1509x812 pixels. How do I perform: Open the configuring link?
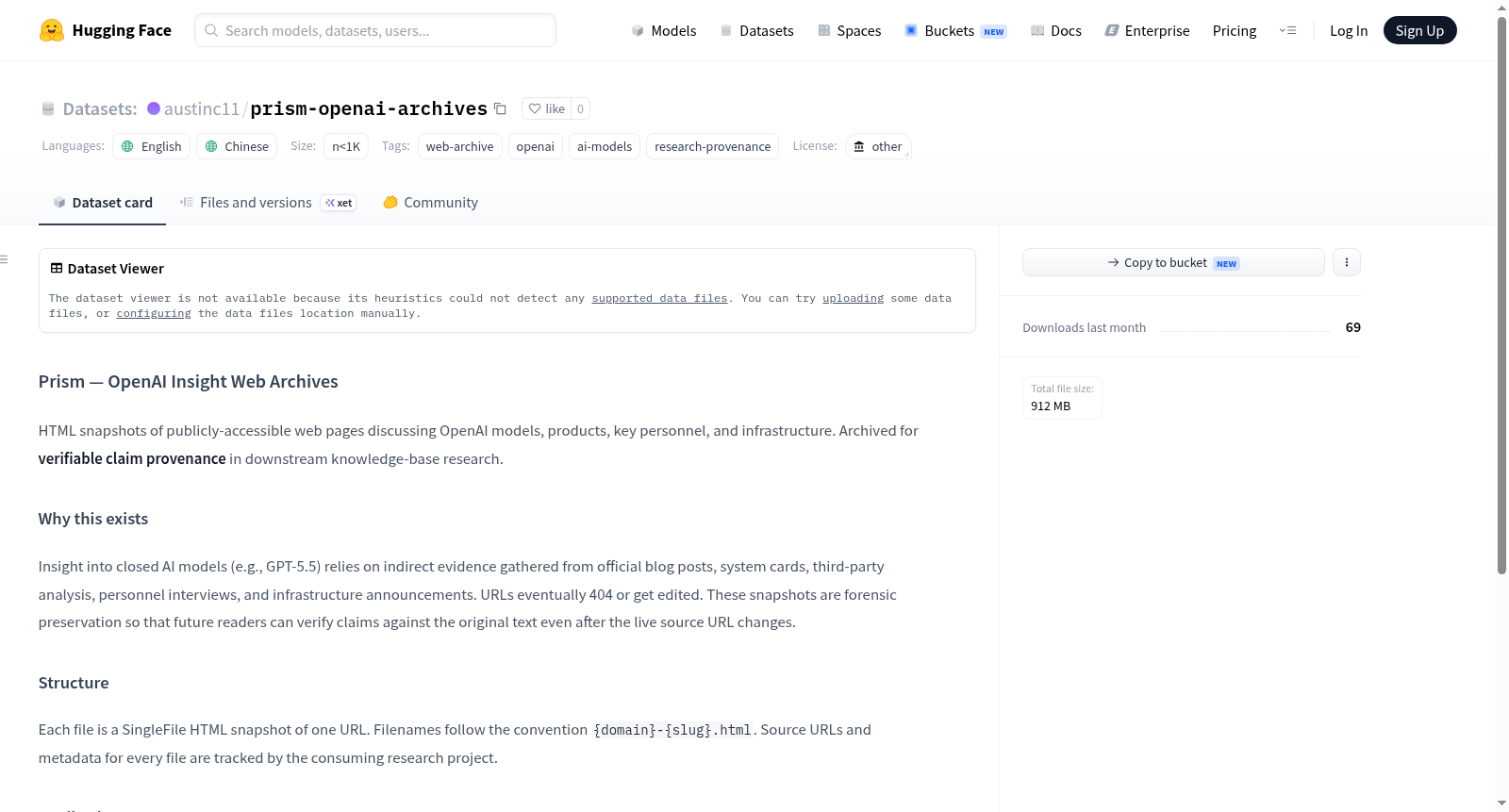pyautogui.click(x=154, y=313)
